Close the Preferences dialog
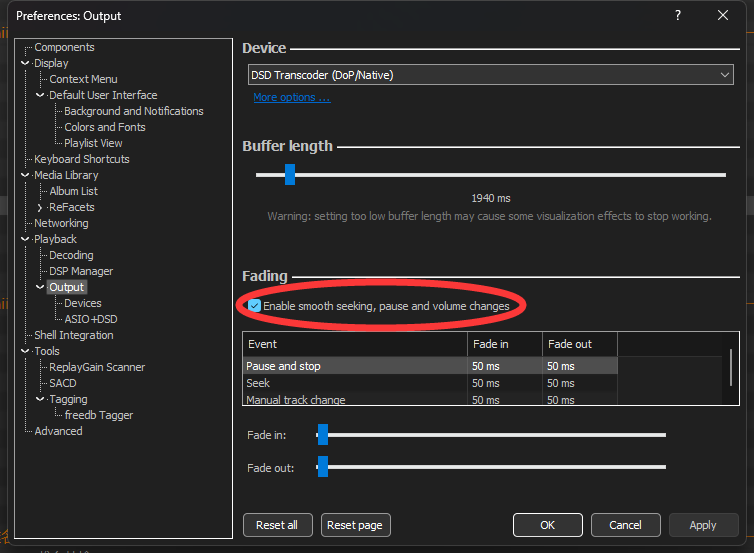This screenshot has width=754, height=553. point(723,15)
